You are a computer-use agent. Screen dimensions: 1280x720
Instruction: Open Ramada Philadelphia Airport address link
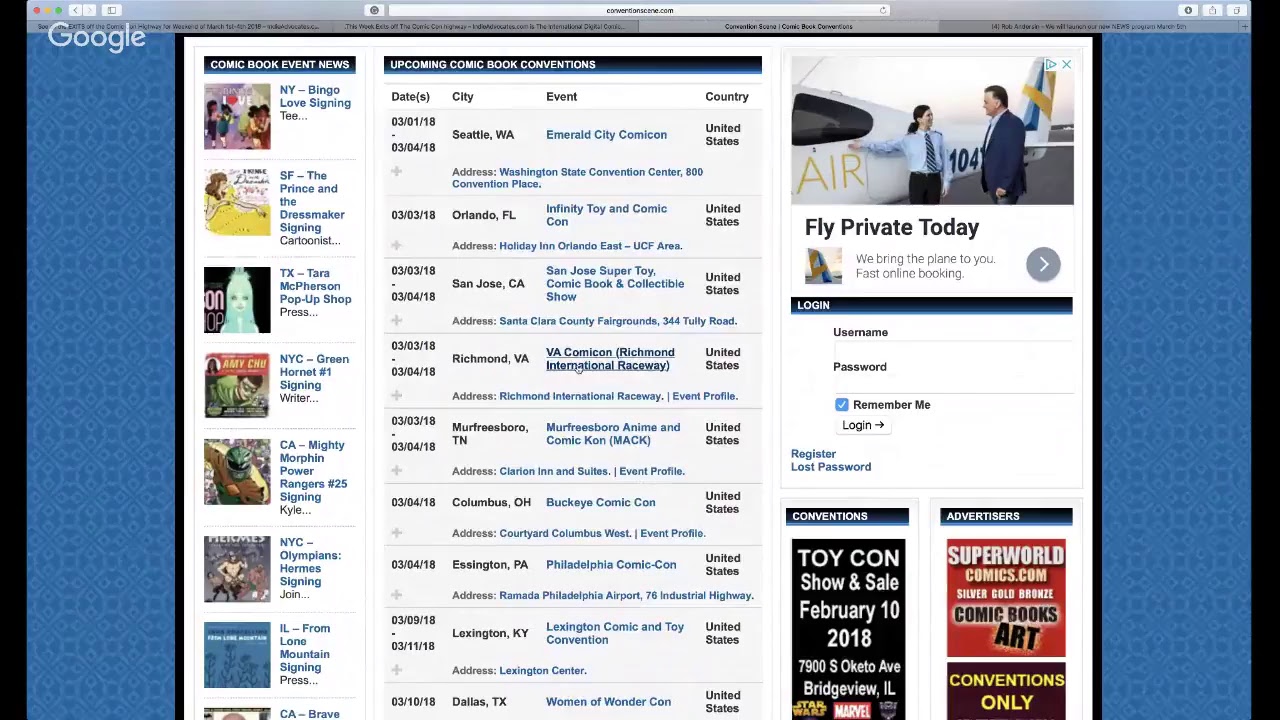coord(626,595)
